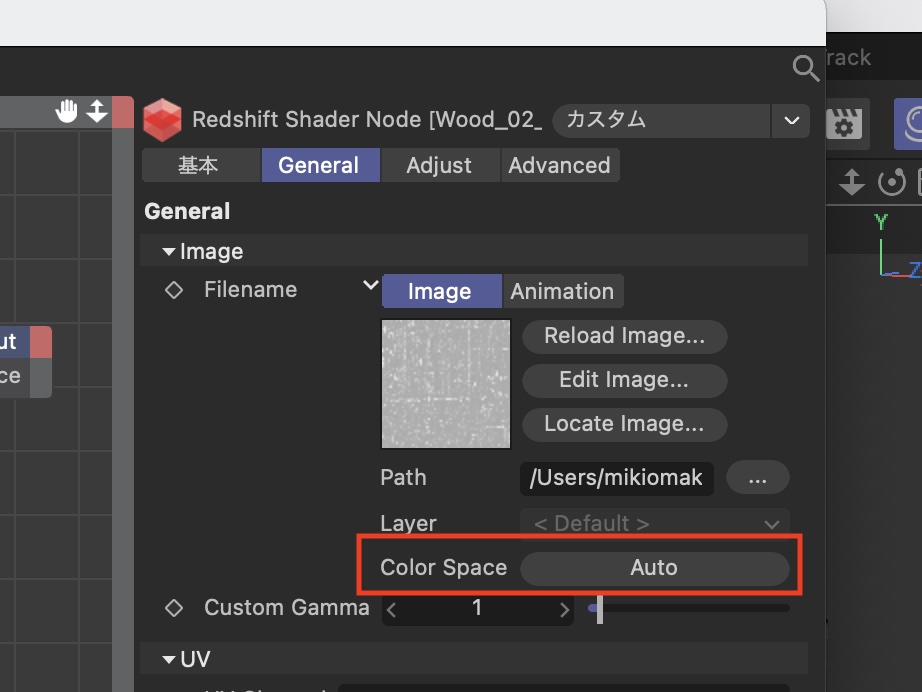This screenshot has width=922, height=692.
Task: Toggle the Custom Gamma keyframe diamond
Action: (x=174, y=608)
